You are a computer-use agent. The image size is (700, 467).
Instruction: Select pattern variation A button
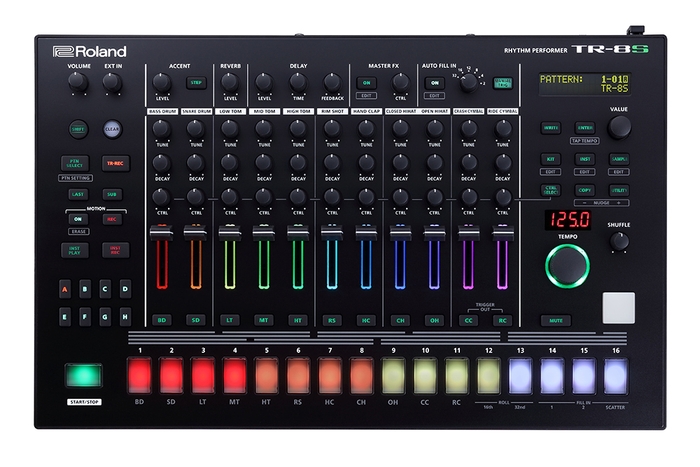click(65, 289)
